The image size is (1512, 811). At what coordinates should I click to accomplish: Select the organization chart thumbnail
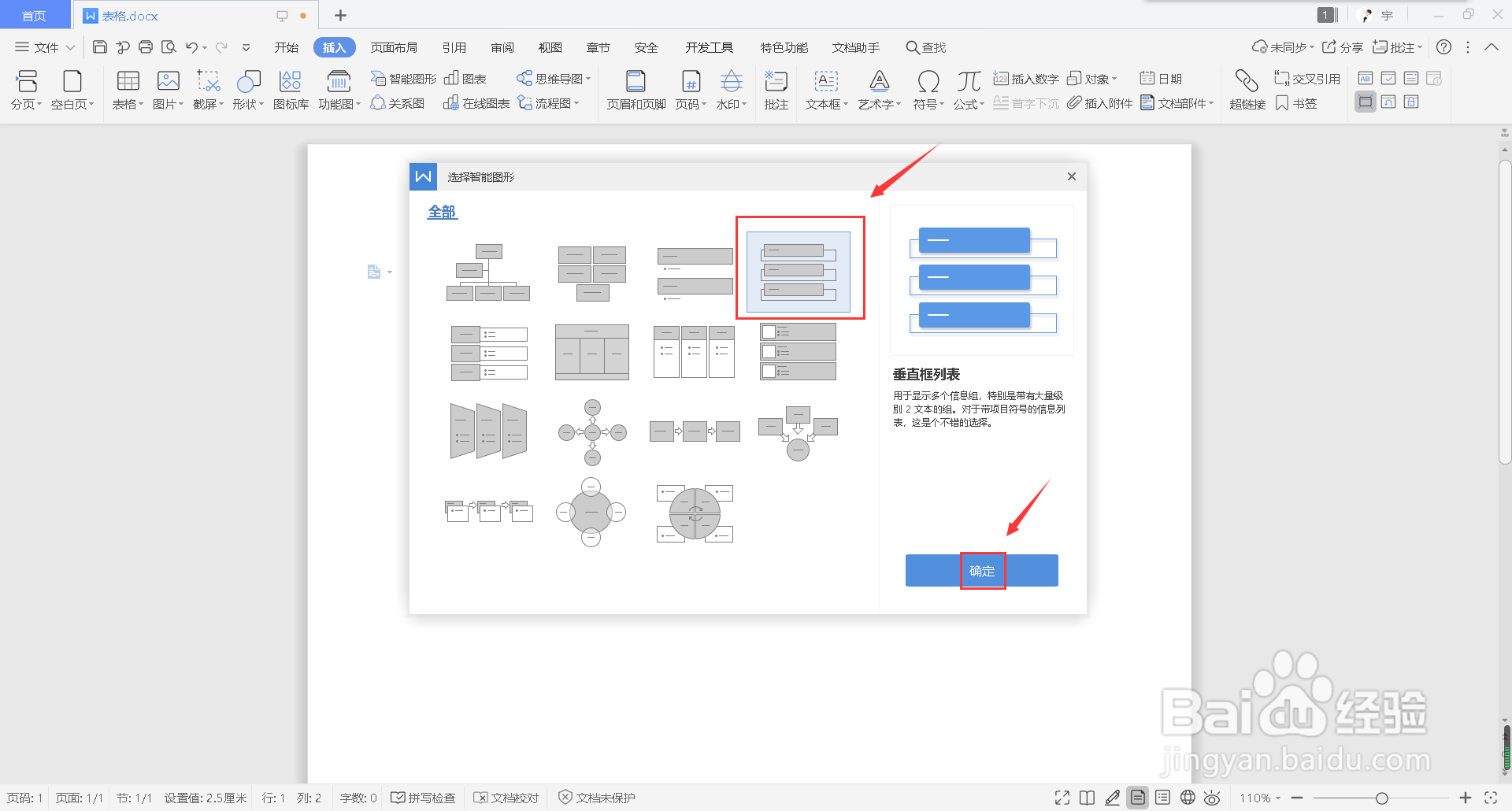(488, 272)
